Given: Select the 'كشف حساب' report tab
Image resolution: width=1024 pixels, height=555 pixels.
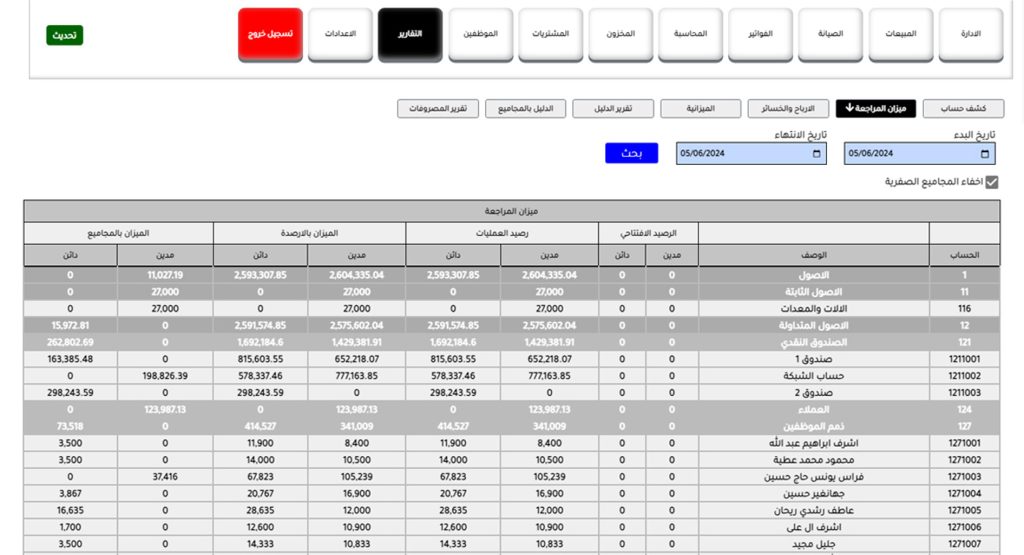Looking at the screenshot, I should pyautogui.click(x=964, y=108).
